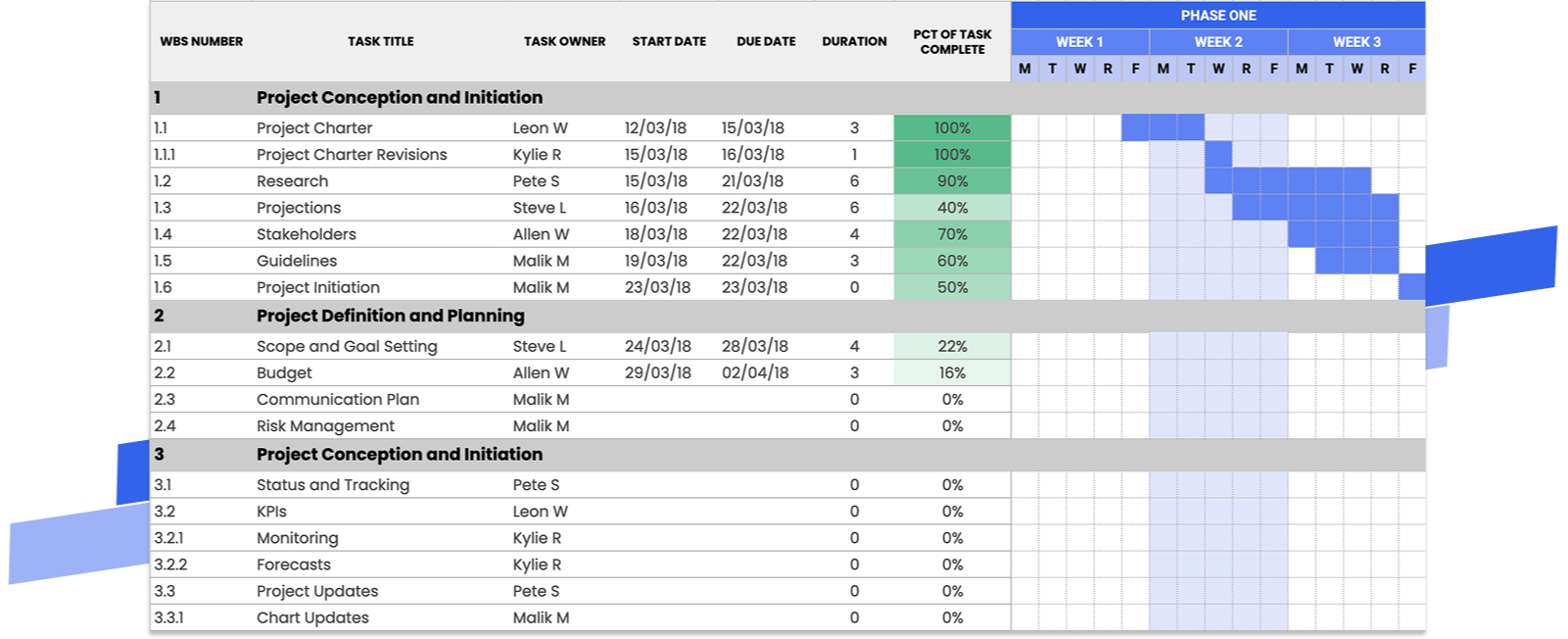Select the PCT OF TASK COMPLETE header
The width and height of the screenshot is (1568, 639).
pos(952,41)
